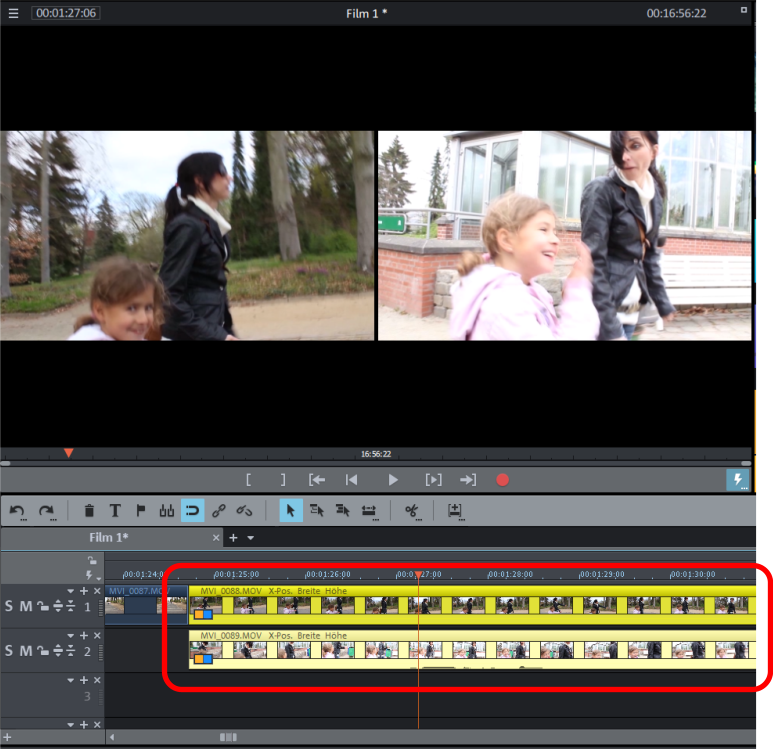Open the insert mode options icon
The height and width of the screenshot is (749, 773).
tap(455, 511)
